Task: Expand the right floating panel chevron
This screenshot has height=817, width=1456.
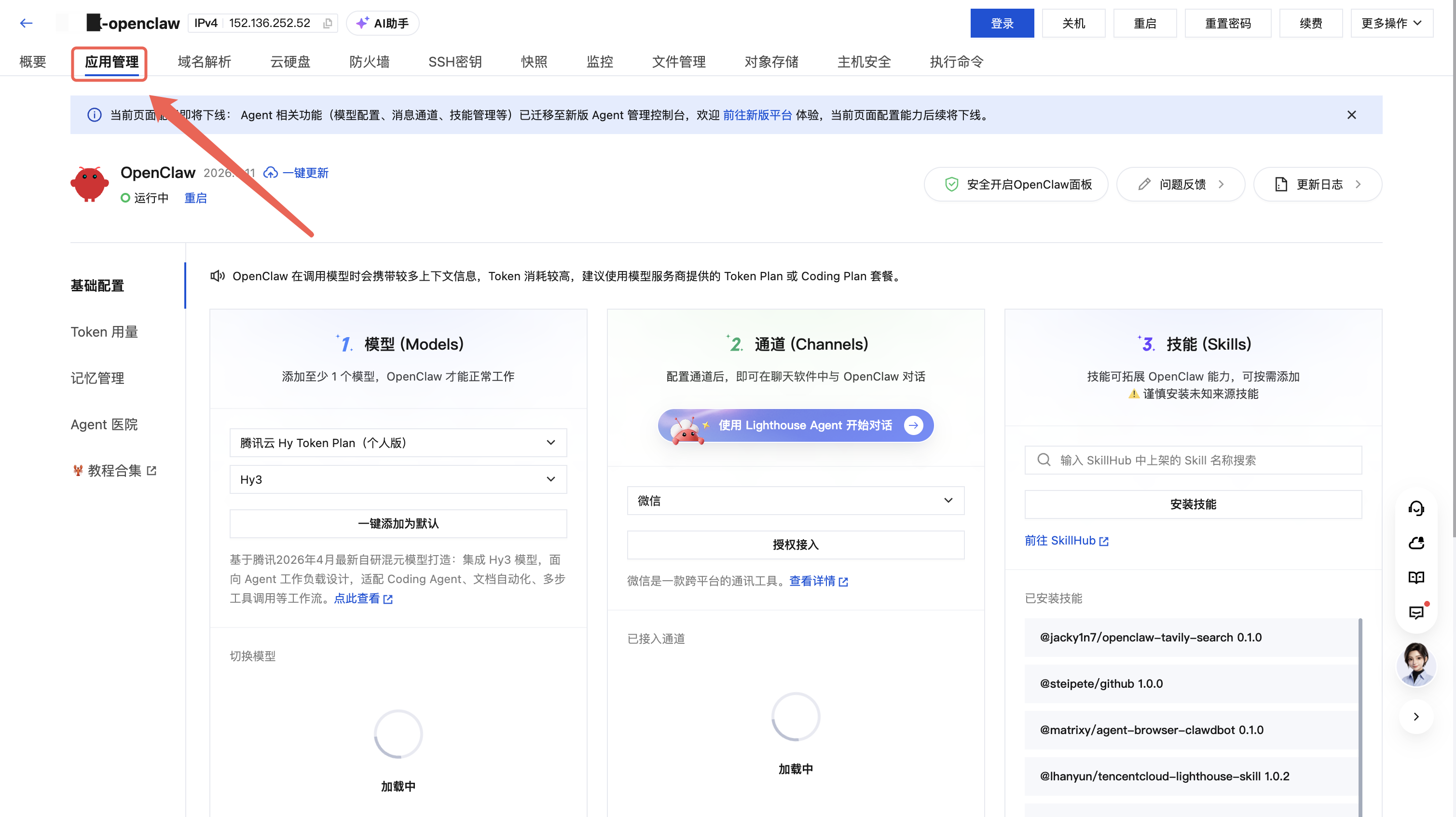Action: click(x=1416, y=716)
